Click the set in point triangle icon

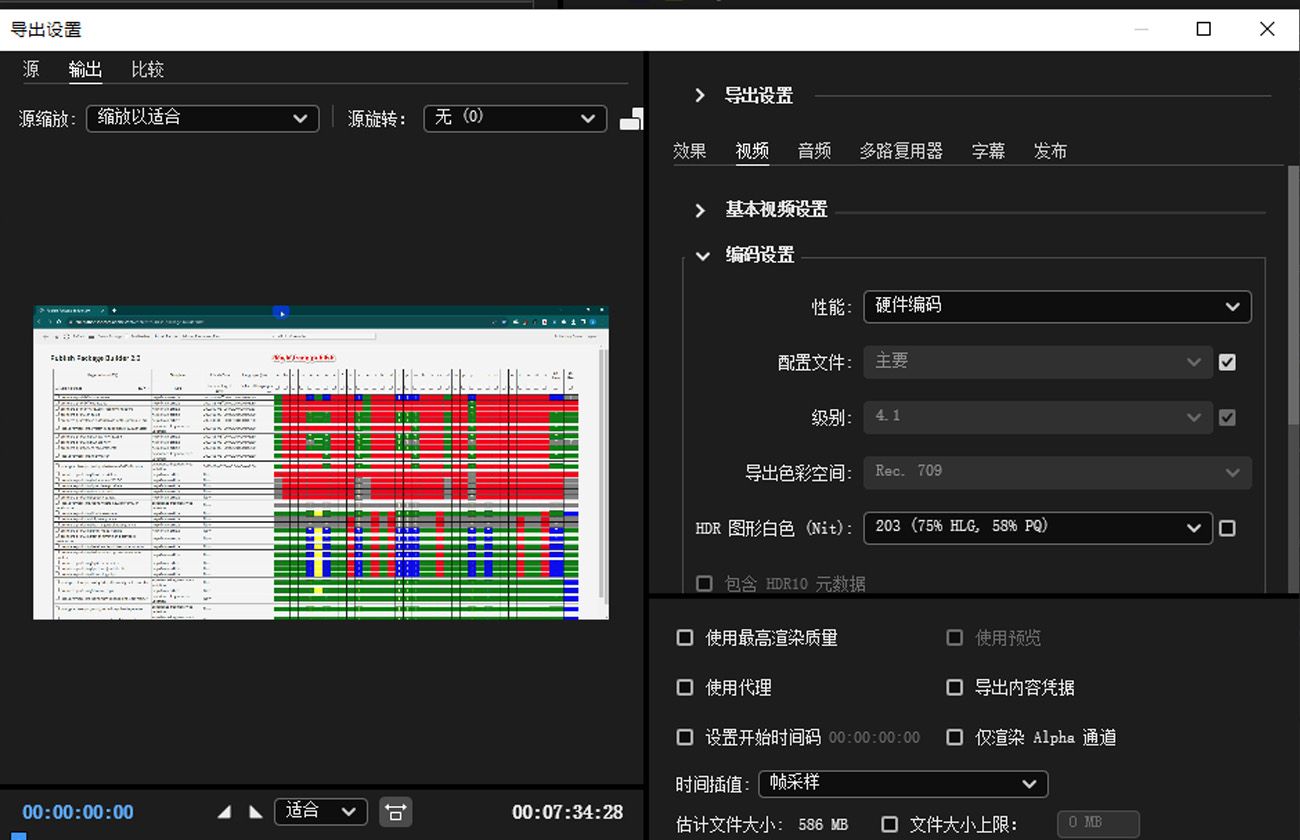(225, 812)
